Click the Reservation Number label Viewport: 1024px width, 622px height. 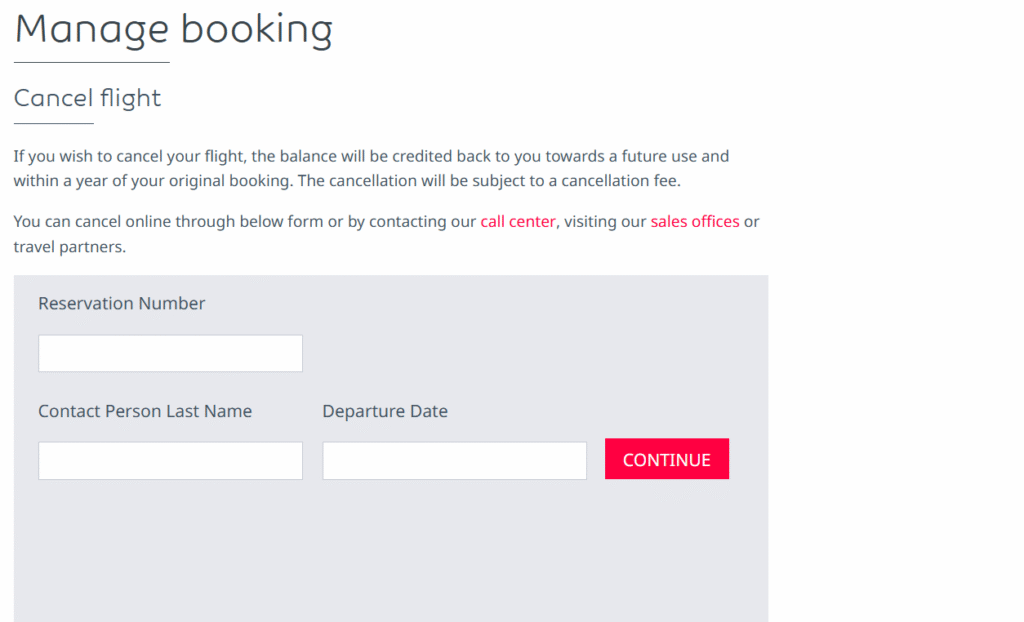[x=121, y=303]
